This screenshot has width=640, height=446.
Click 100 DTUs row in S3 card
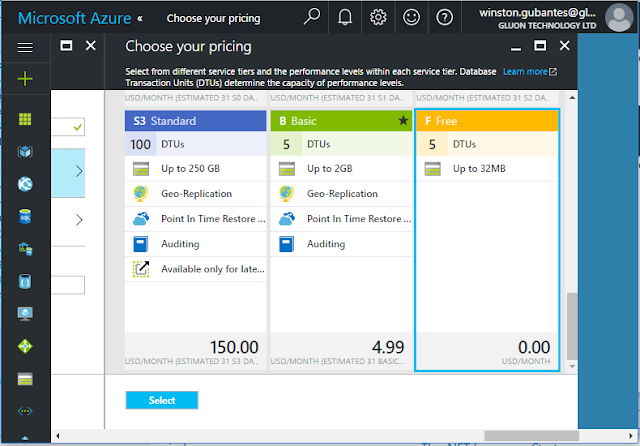coord(196,144)
